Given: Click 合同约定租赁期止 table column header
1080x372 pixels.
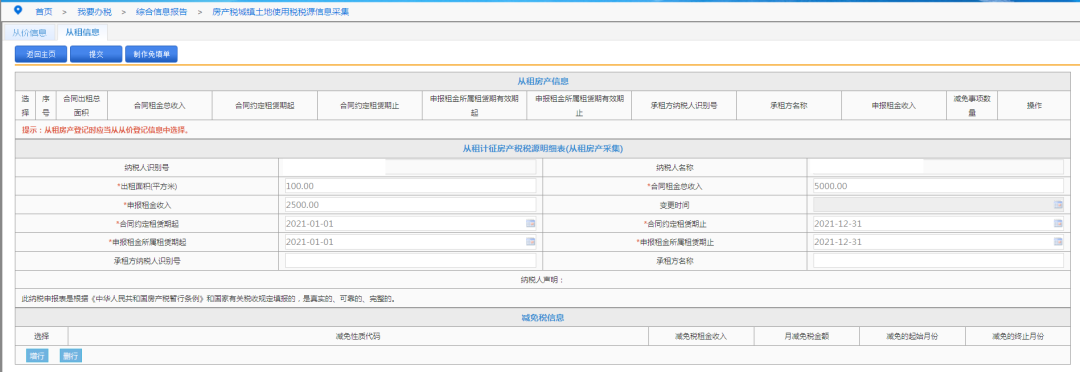Looking at the screenshot, I should coord(369,106).
